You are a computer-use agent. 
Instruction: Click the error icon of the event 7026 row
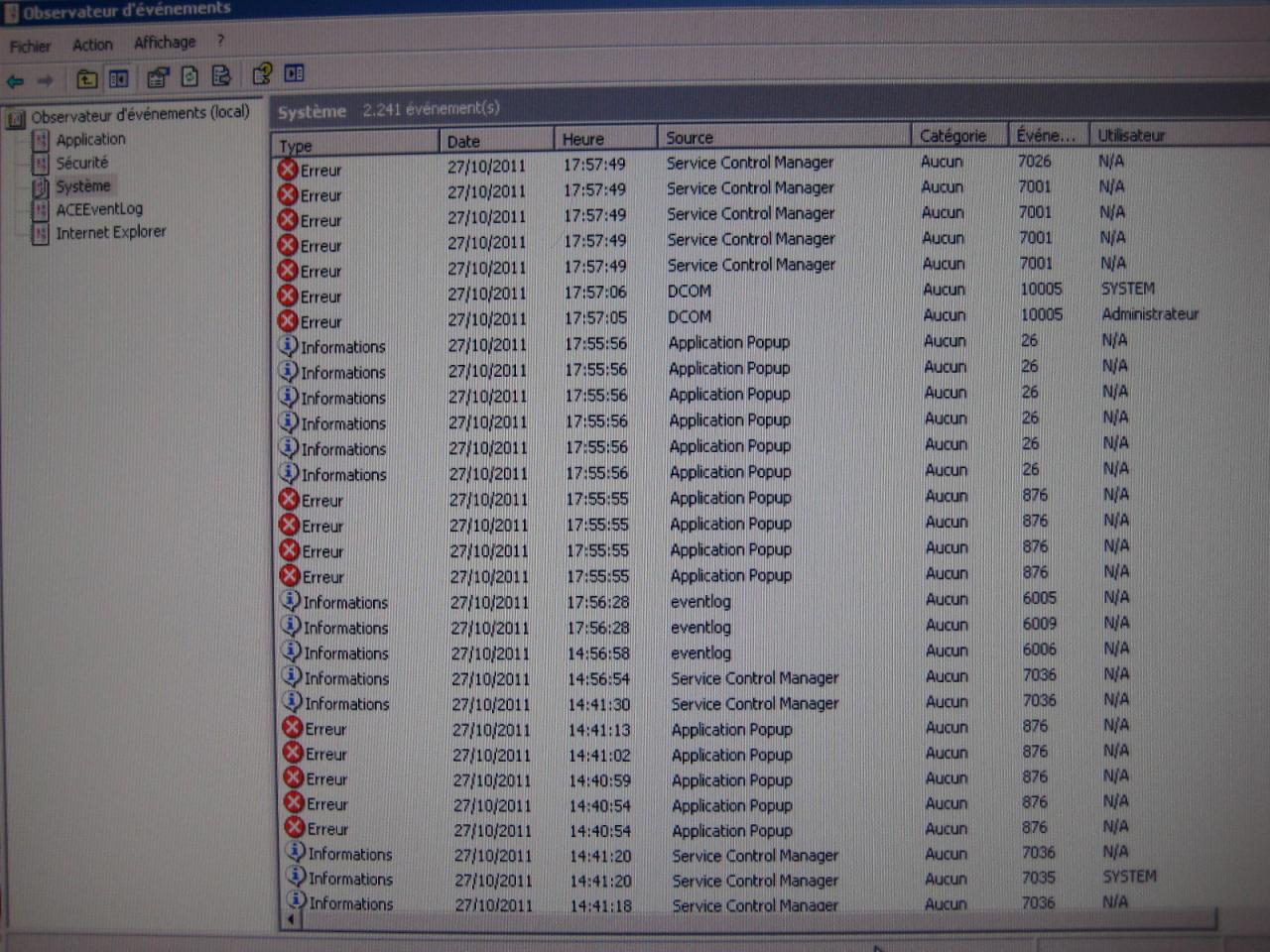point(288,170)
